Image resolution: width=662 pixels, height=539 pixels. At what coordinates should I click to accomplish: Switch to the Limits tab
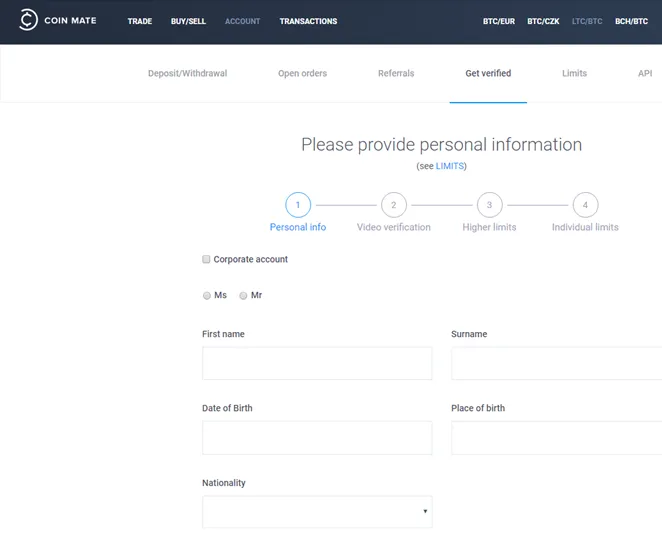pyautogui.click(x=574, y=73)
